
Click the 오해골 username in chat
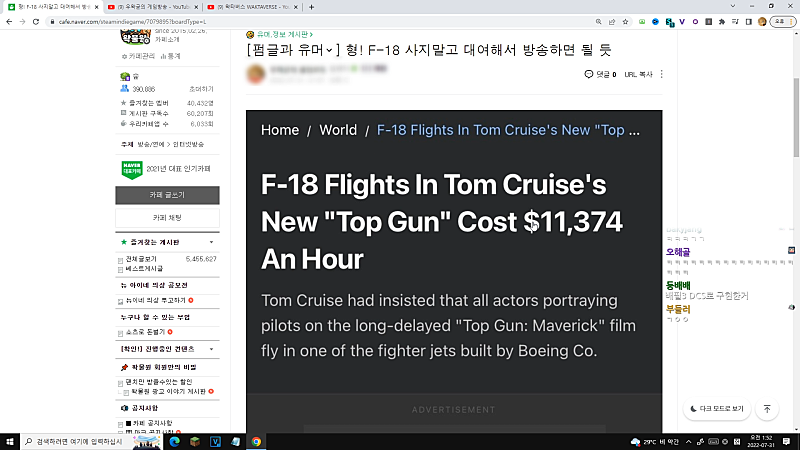point(678,252)
